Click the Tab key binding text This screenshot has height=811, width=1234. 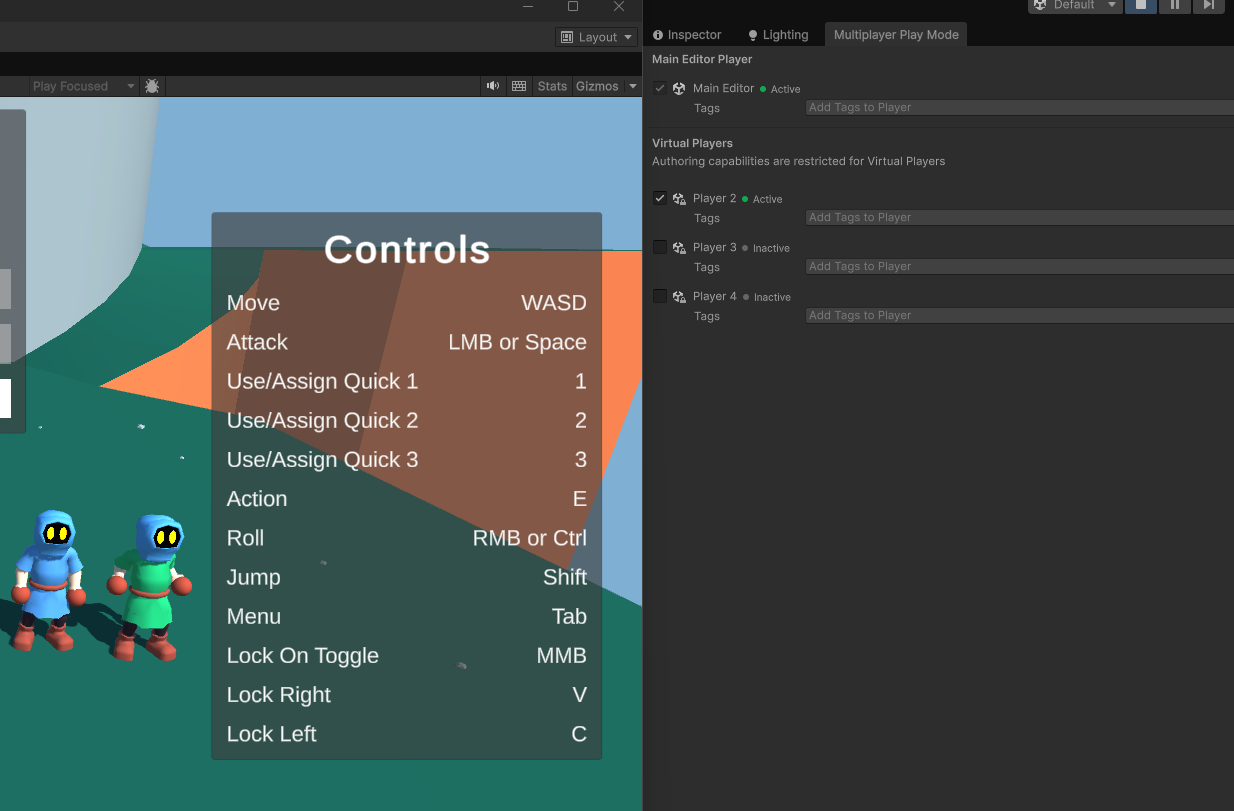pos(569,616)
